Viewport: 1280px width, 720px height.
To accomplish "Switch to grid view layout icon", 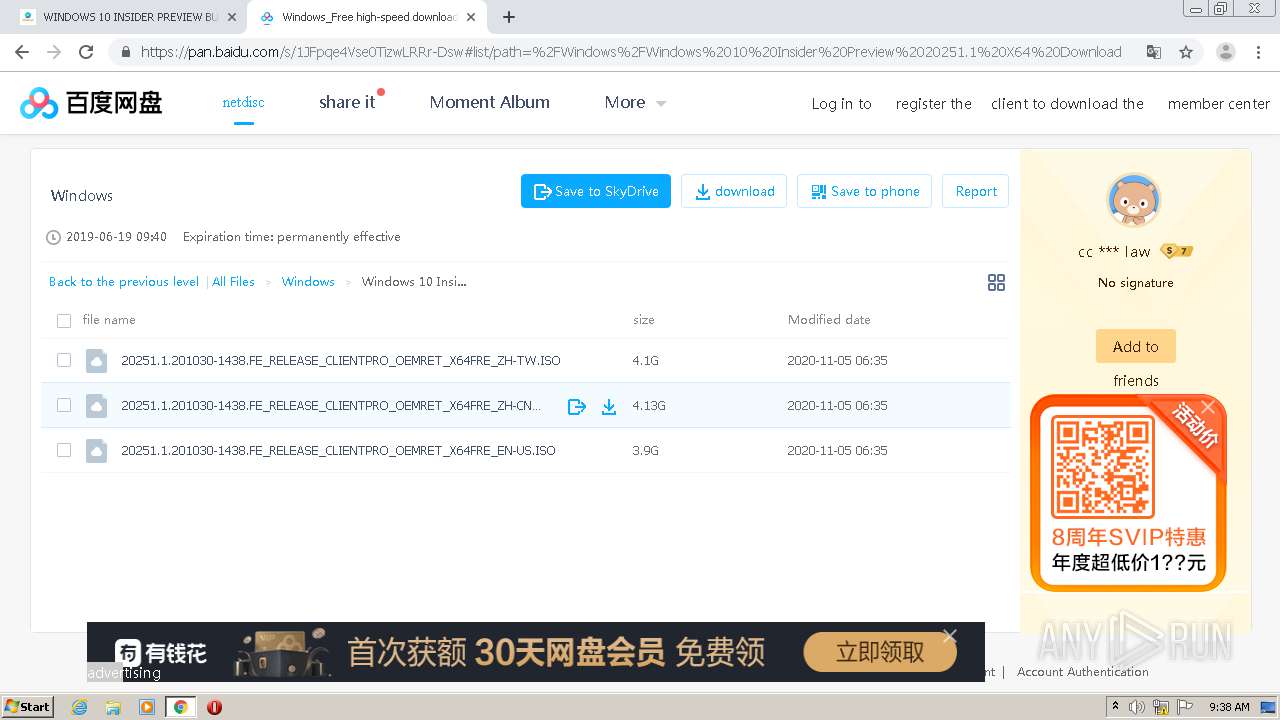I will pyautogui.click(x=996, y=283).
